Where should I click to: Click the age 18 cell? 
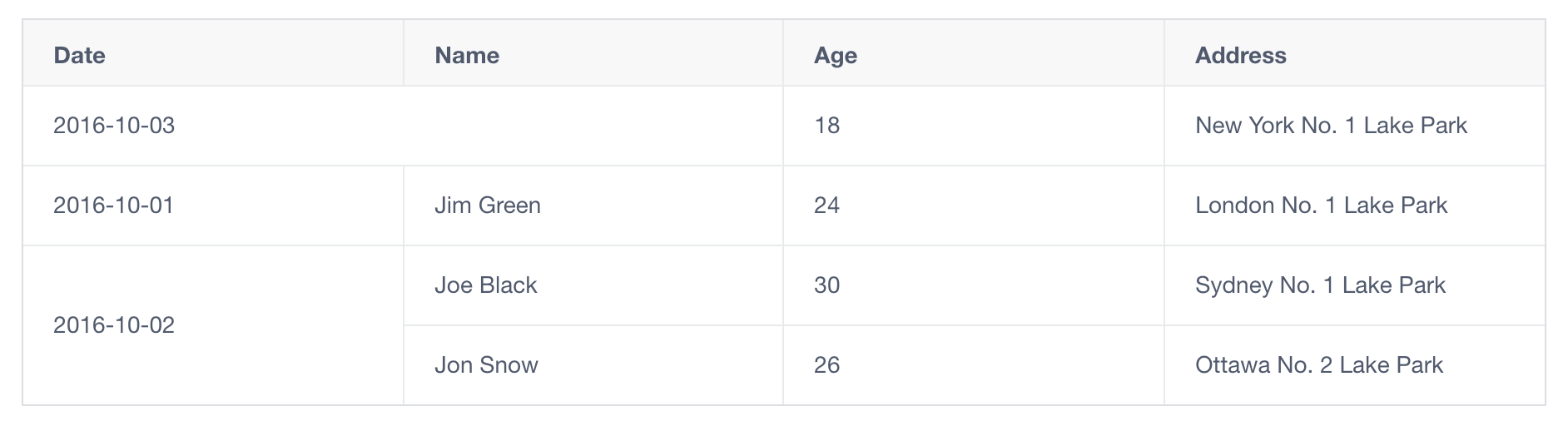[974, 126]
